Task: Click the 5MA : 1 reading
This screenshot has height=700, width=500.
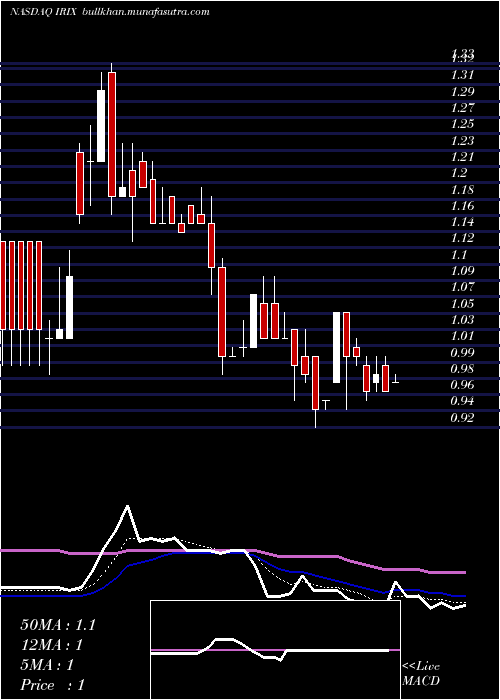Action: click(x=47, y=665)
